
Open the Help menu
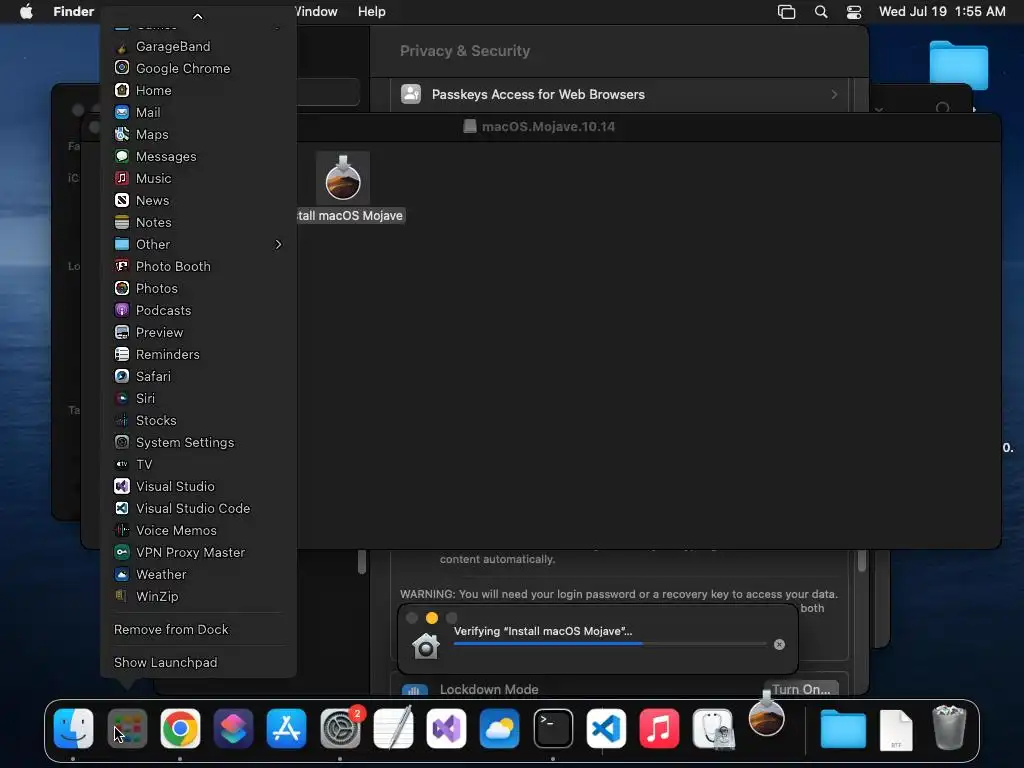[372, 12]
